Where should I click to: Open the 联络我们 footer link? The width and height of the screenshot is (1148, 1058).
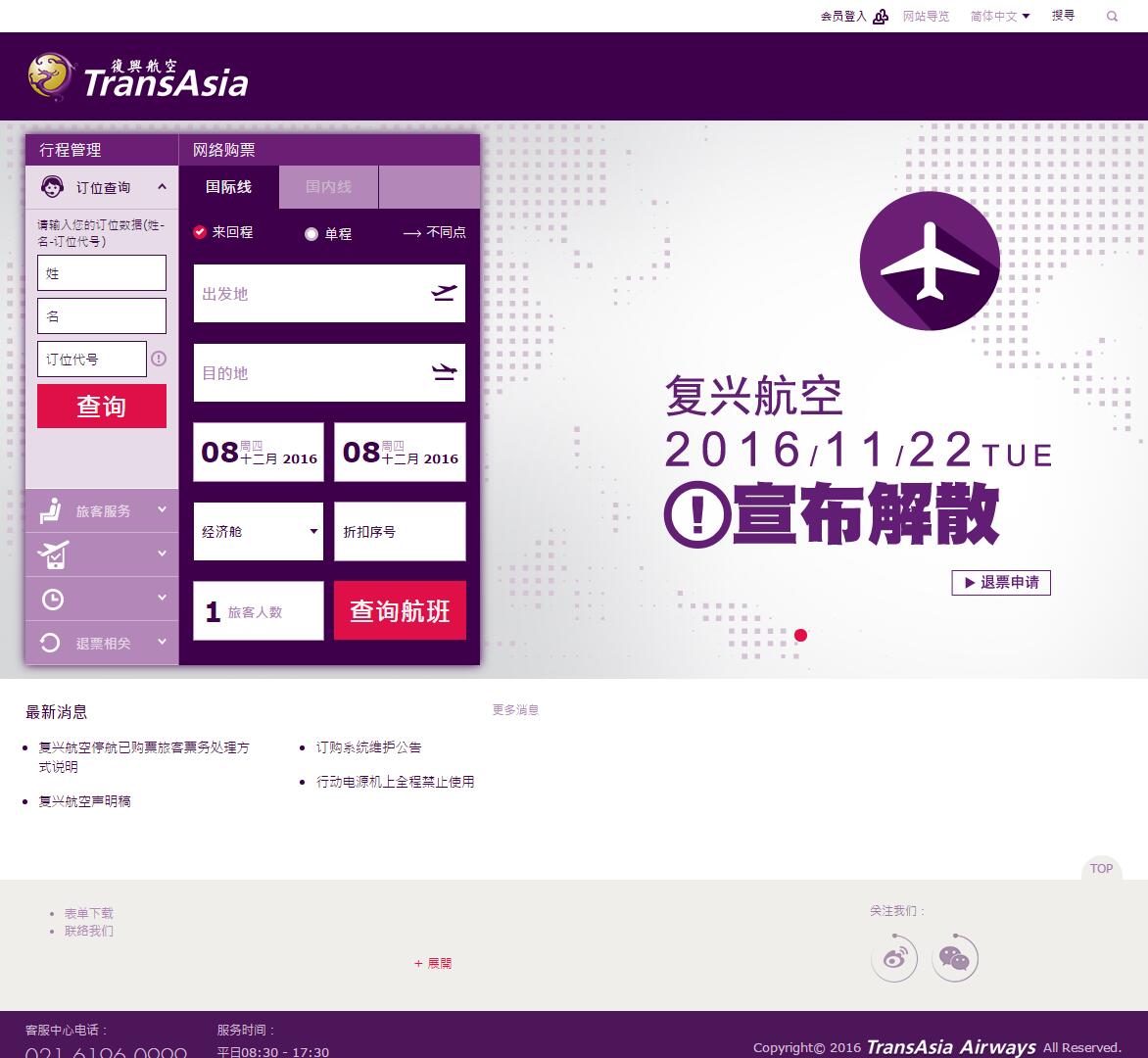coord(88,931)
